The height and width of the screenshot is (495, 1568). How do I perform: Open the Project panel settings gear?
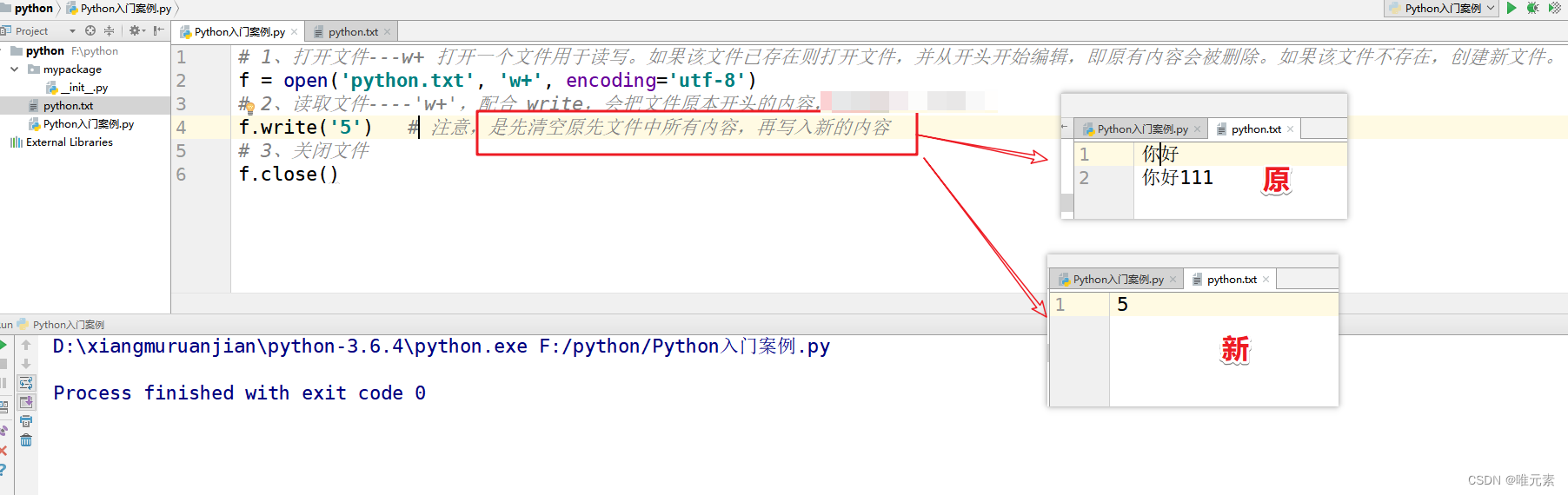(136, 30)
